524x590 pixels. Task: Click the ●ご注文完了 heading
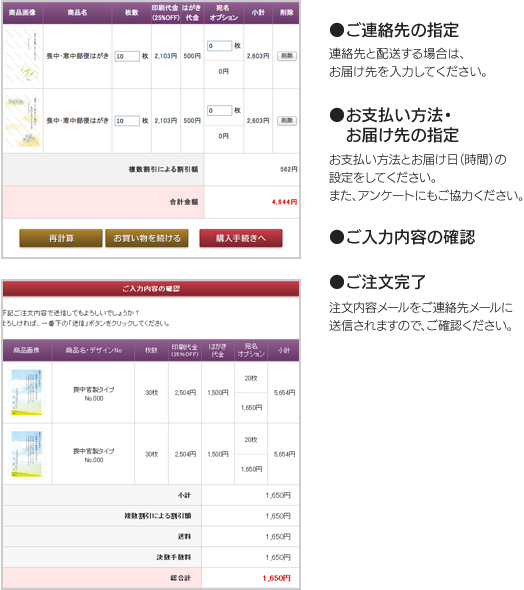click(377, 282)
